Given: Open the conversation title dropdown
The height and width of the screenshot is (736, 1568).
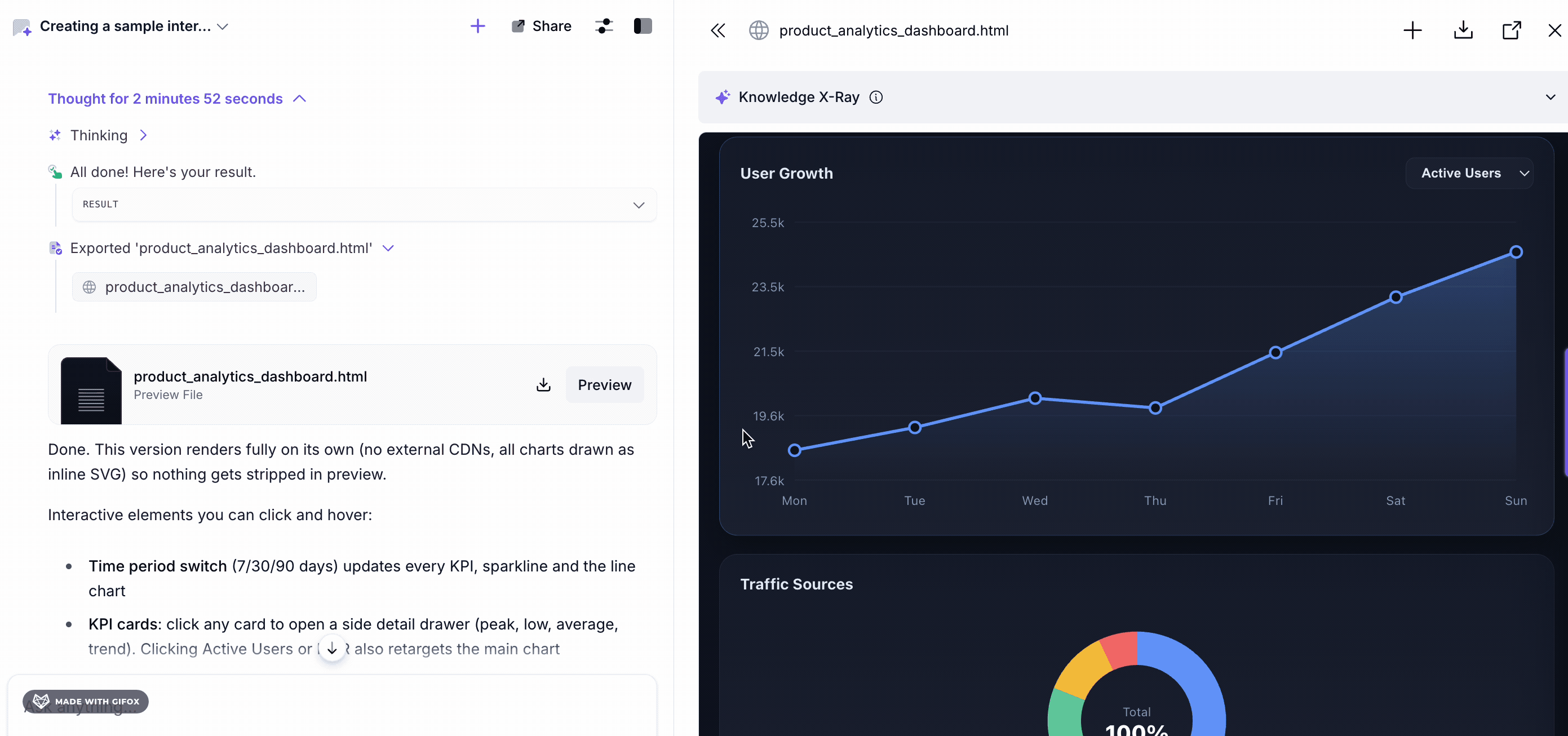Looking at the screenshot, I should point(223,27).
